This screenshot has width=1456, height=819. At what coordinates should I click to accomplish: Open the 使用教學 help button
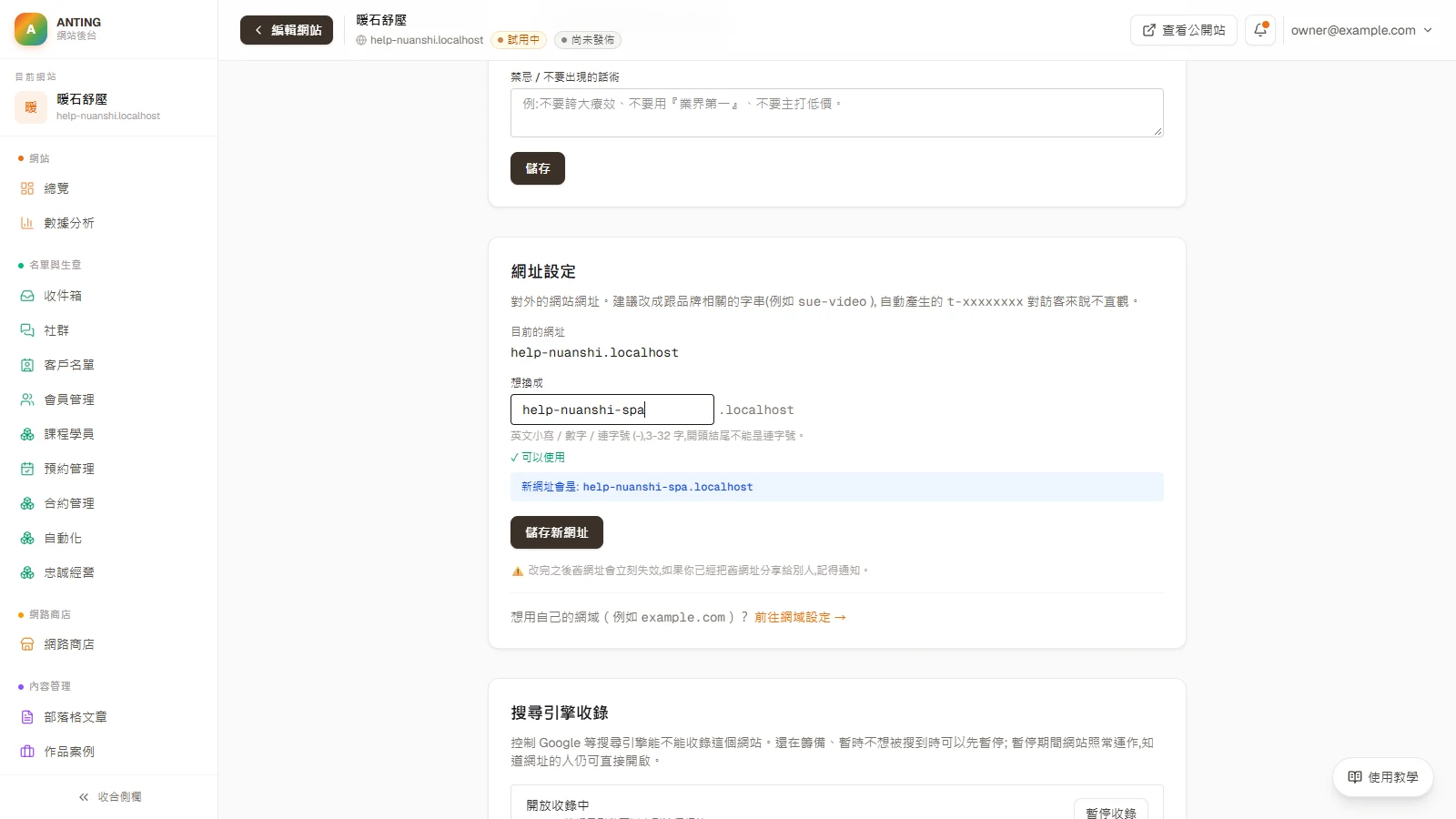1383,777
